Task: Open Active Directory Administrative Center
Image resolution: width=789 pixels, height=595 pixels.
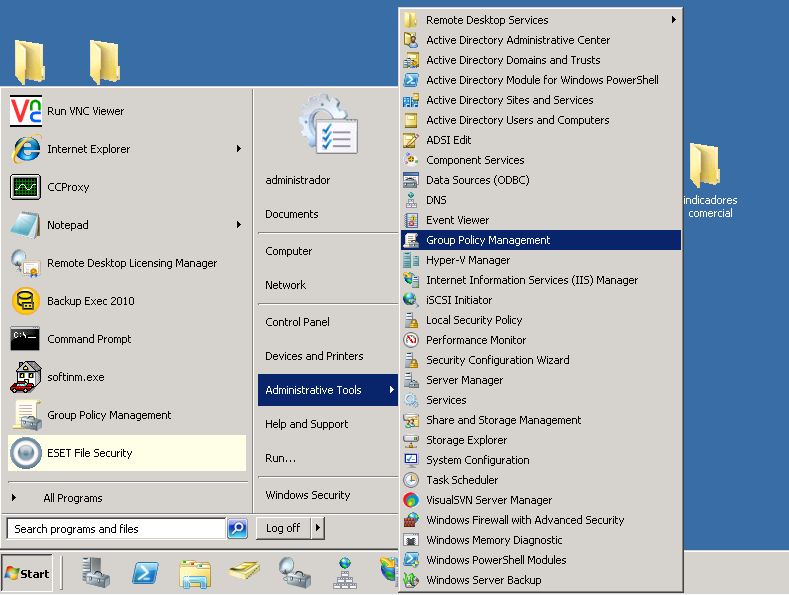Action: click(x=541, y=40)
